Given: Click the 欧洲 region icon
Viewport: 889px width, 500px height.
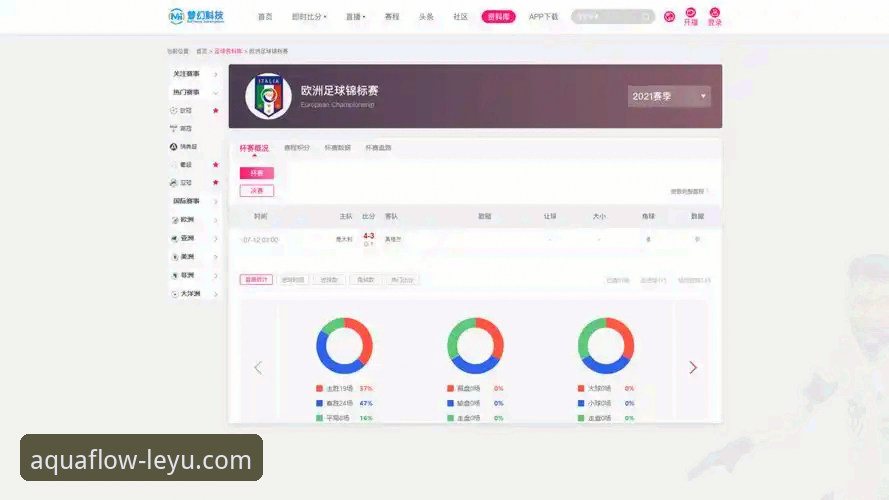Looking at the screenshot, I should click(175, 220).
